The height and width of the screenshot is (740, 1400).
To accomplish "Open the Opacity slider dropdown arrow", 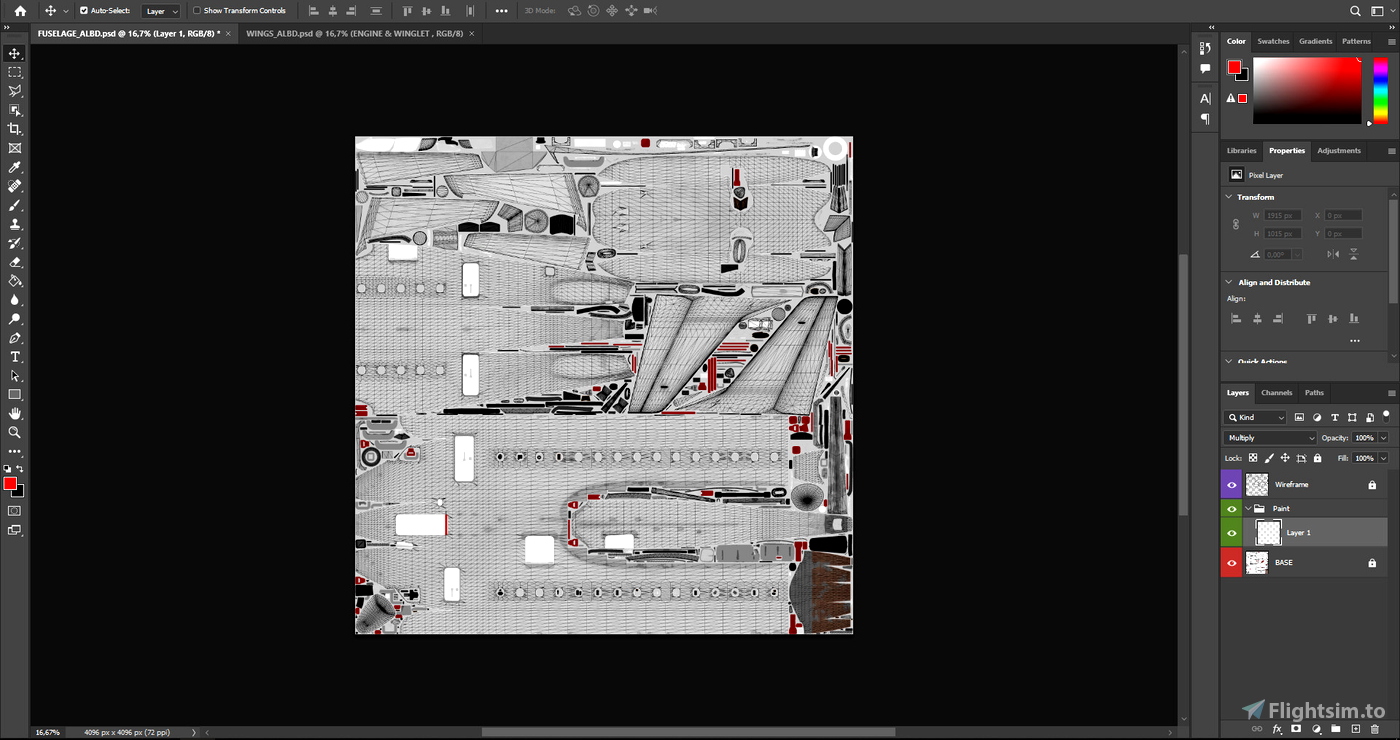I will pos(1384,438).
